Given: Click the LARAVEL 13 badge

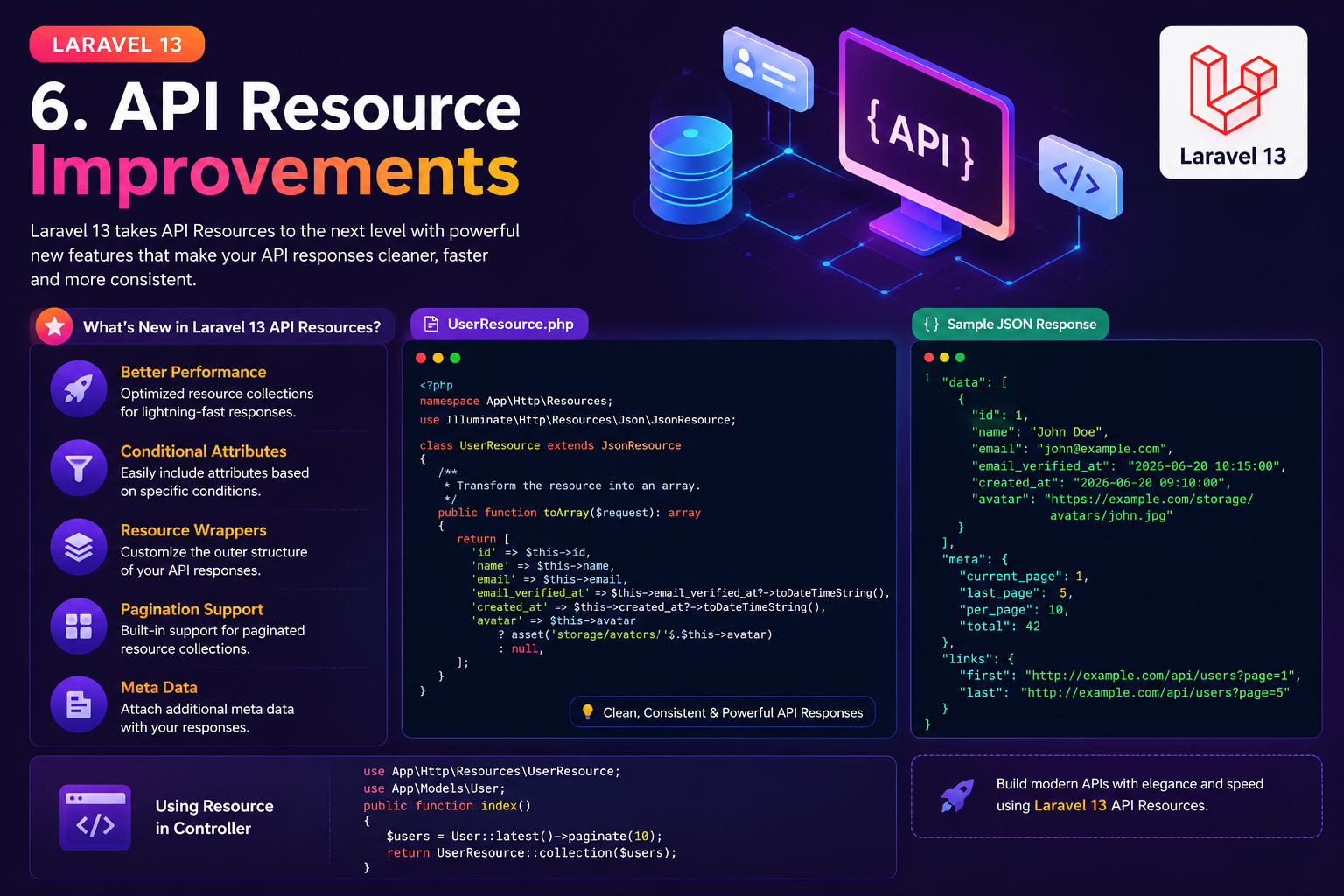Looking at the screenshot, I should [117, 45].
